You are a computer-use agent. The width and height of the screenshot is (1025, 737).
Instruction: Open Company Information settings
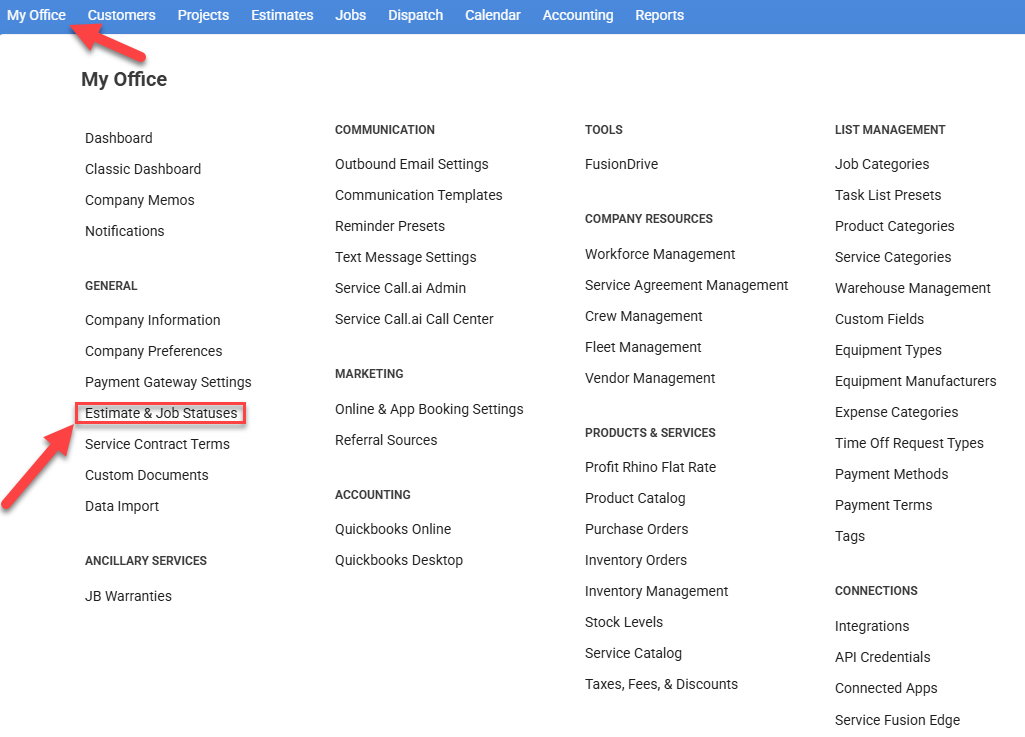tap(153, 320)
